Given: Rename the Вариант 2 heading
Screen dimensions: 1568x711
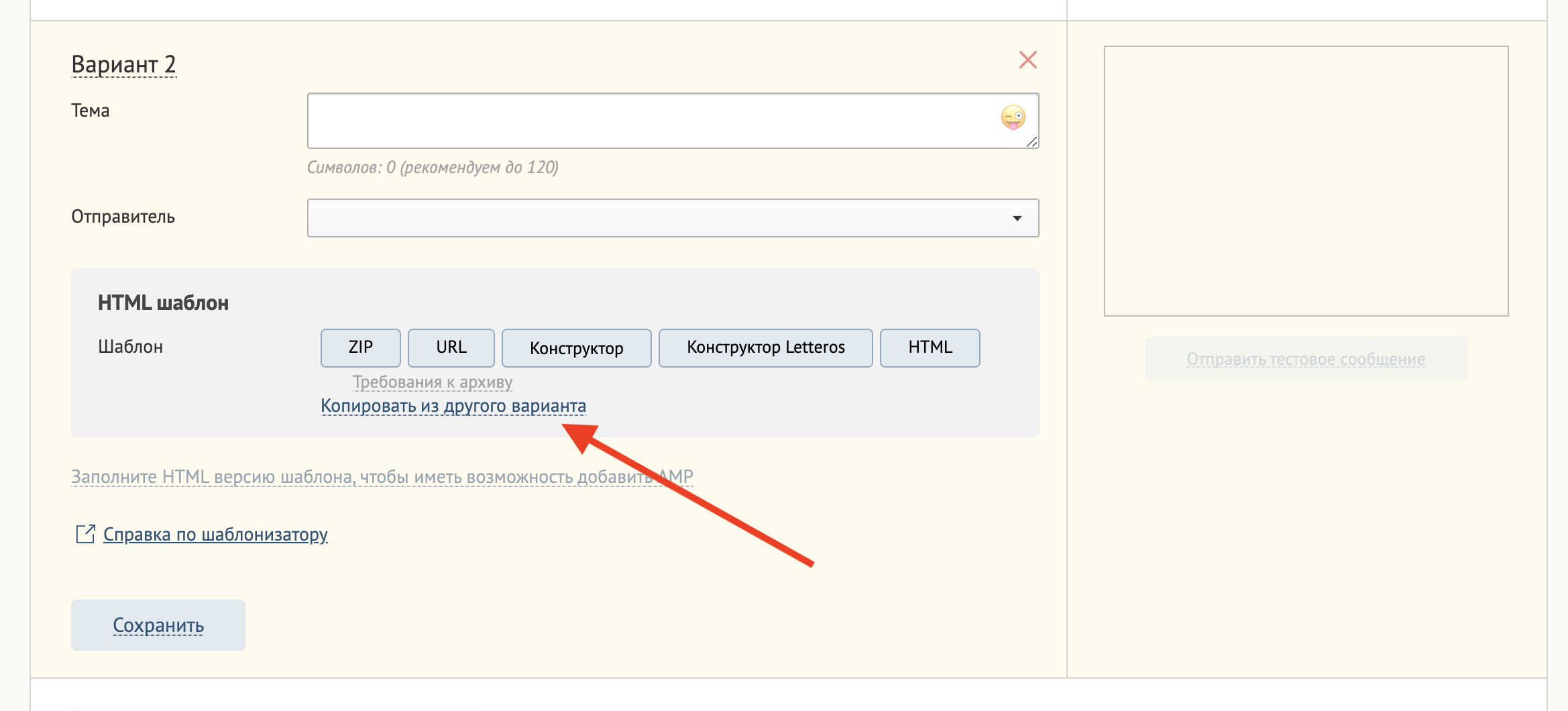Looking at the screenshot, I should click(x=123, y=64).
